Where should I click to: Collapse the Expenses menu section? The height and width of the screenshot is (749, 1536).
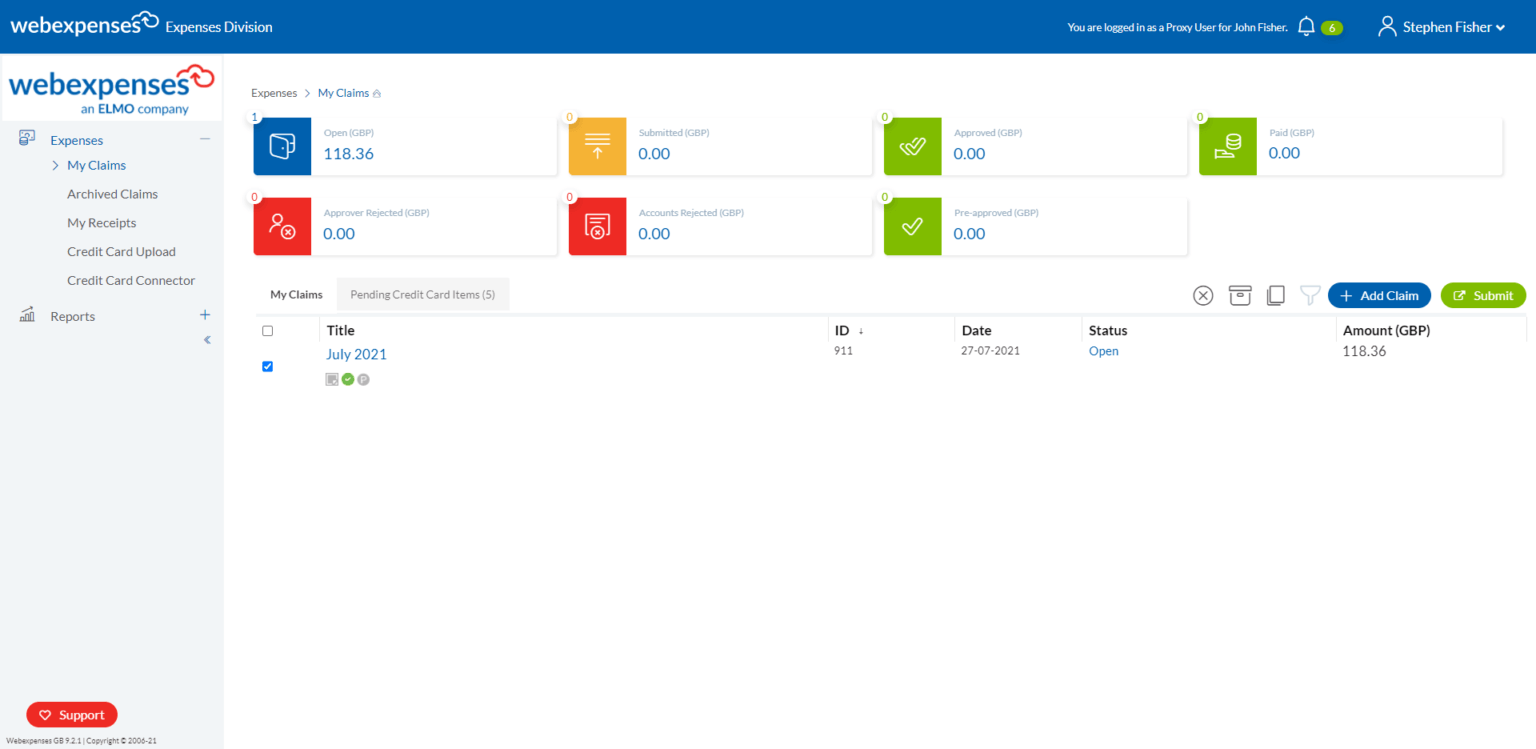(206, 139)
